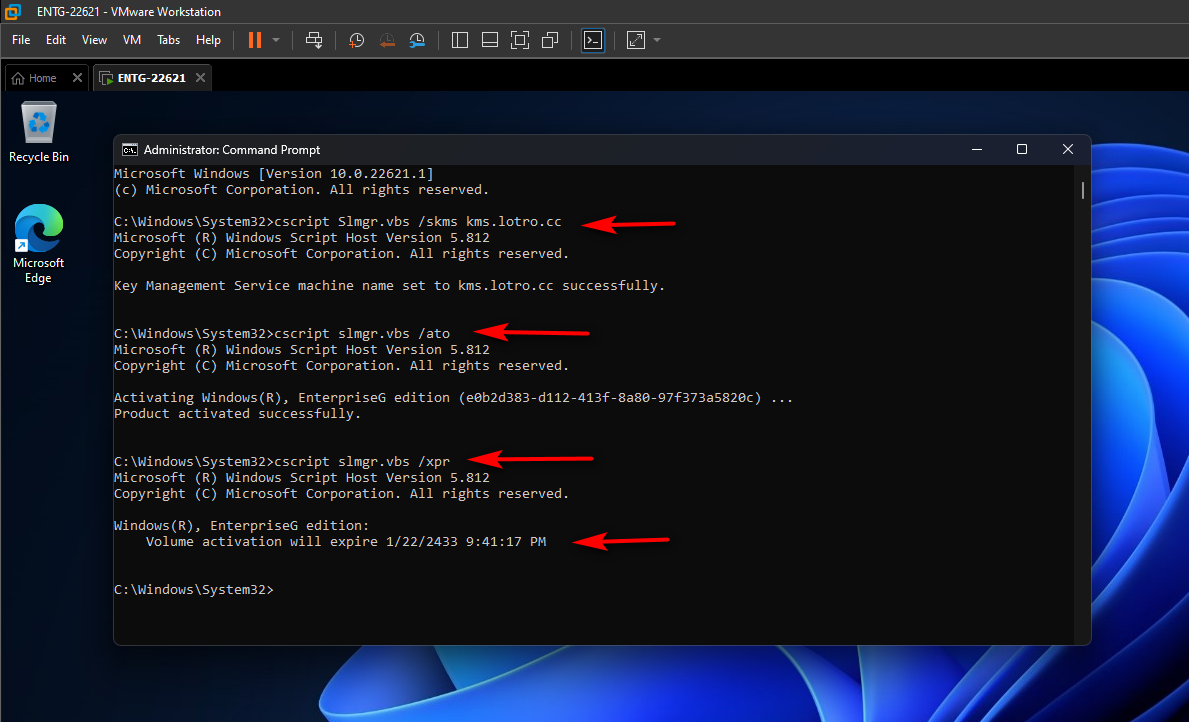
Task: Toggle the library sidebar panel icon
Action: (x=460, y=40)
